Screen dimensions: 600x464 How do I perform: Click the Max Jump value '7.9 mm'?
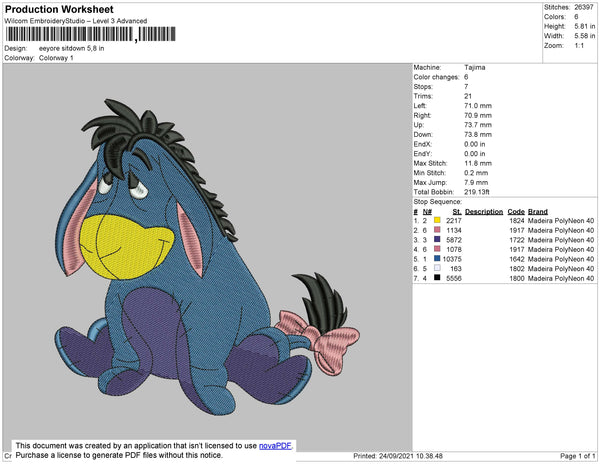[476, 182]
